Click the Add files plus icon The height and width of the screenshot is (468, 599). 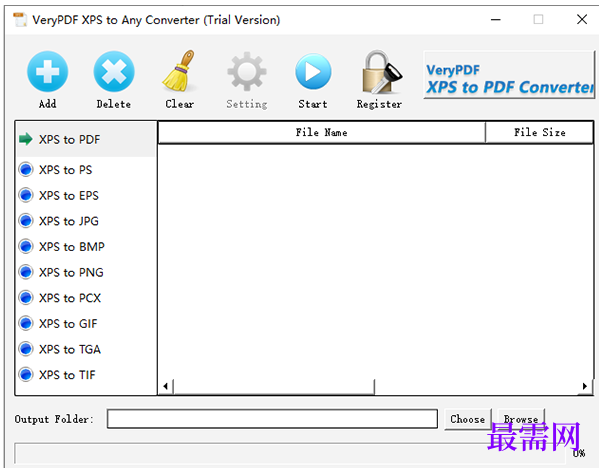click(47, 71)
